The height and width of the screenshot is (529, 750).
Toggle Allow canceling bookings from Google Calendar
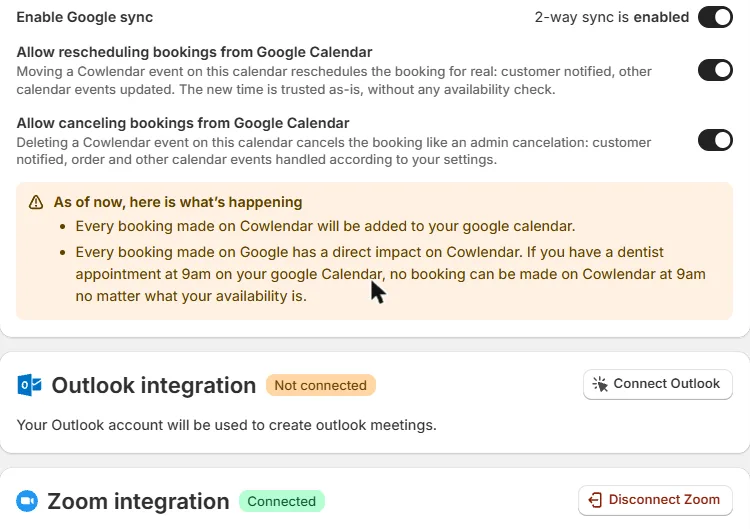(x=715, y=140)
